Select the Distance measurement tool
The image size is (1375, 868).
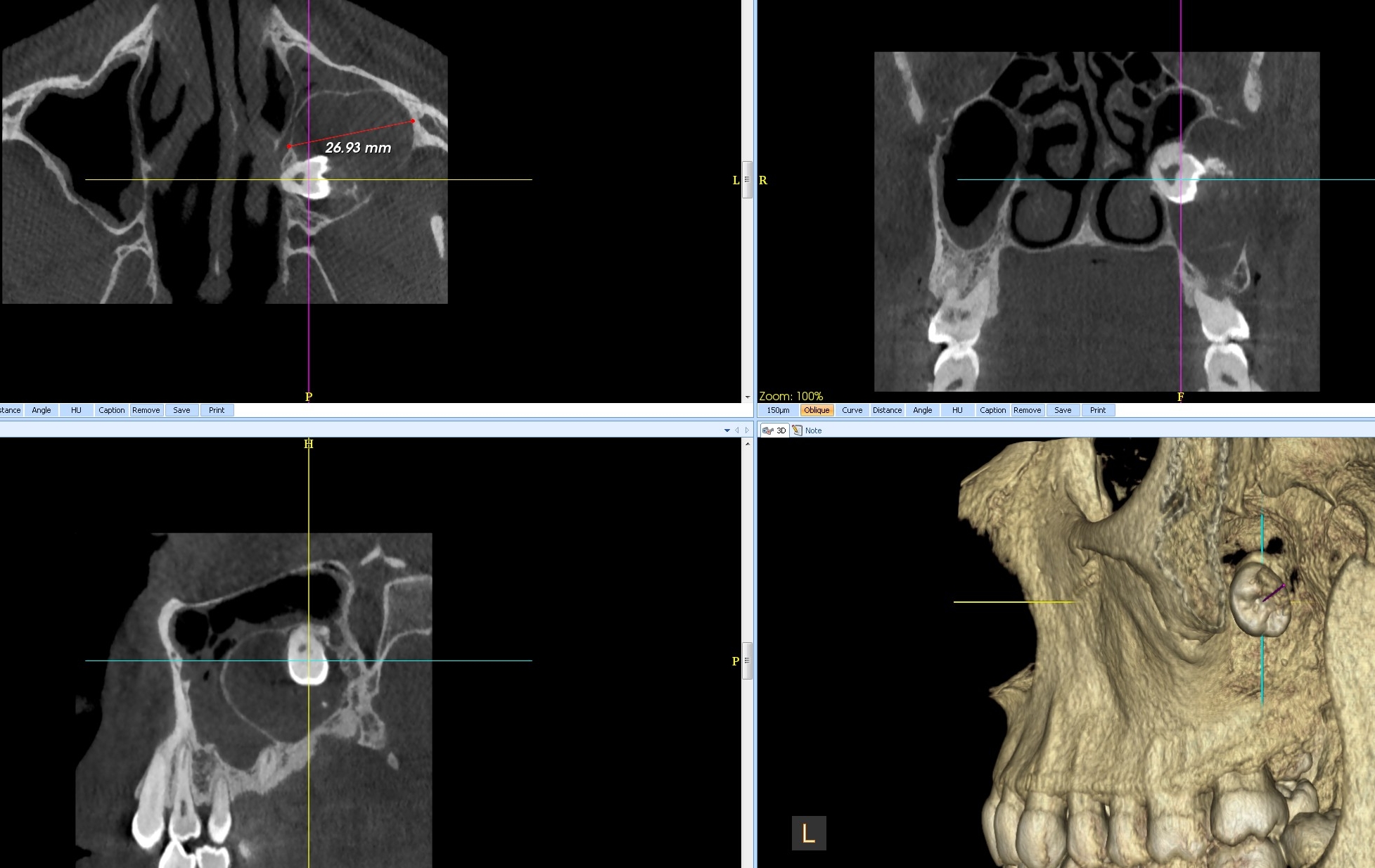click(x=887, y=410)
